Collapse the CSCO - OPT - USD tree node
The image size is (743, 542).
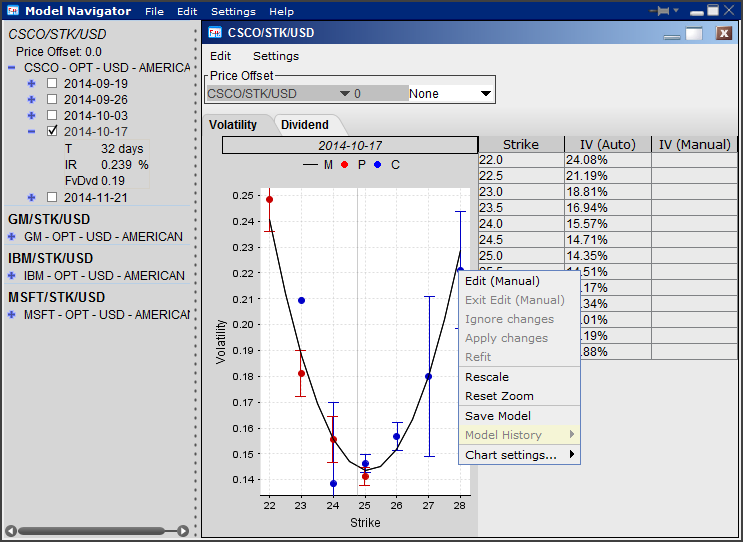pyautogui.click(x=12, y=68)
